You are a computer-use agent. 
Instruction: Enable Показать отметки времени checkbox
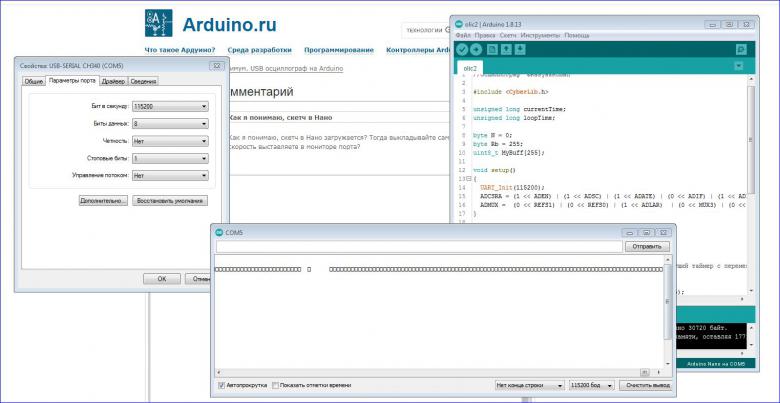(x=276, y=385)
